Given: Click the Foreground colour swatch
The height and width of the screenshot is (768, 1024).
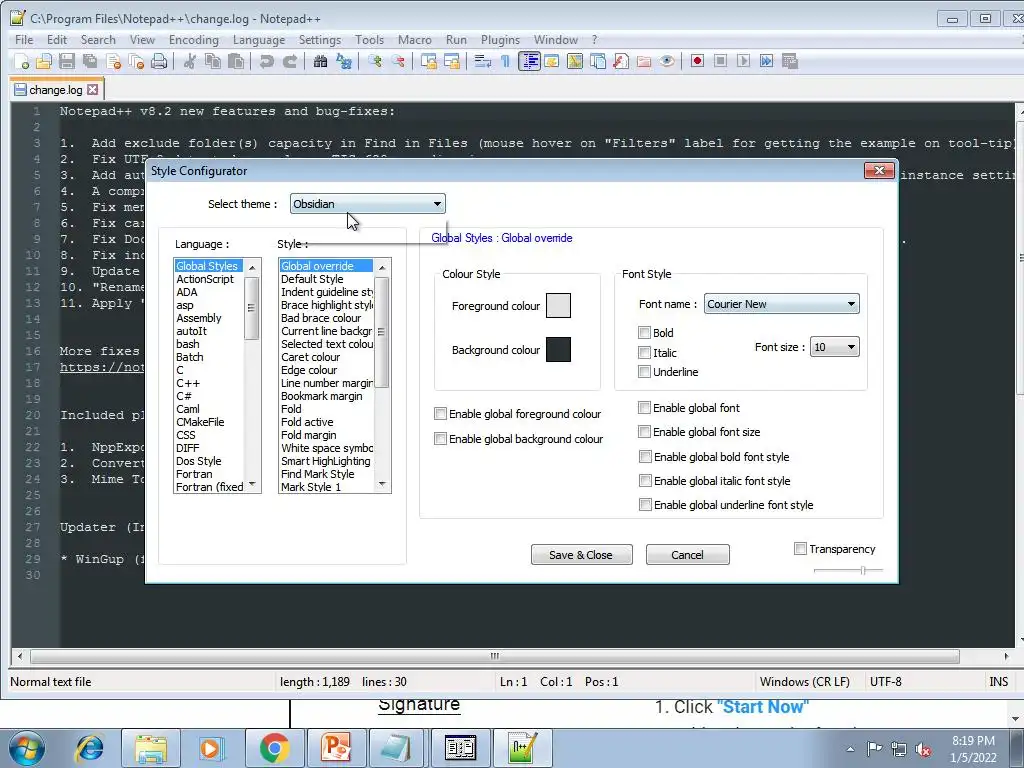Looking at the screenshot, I should (558, 306).
